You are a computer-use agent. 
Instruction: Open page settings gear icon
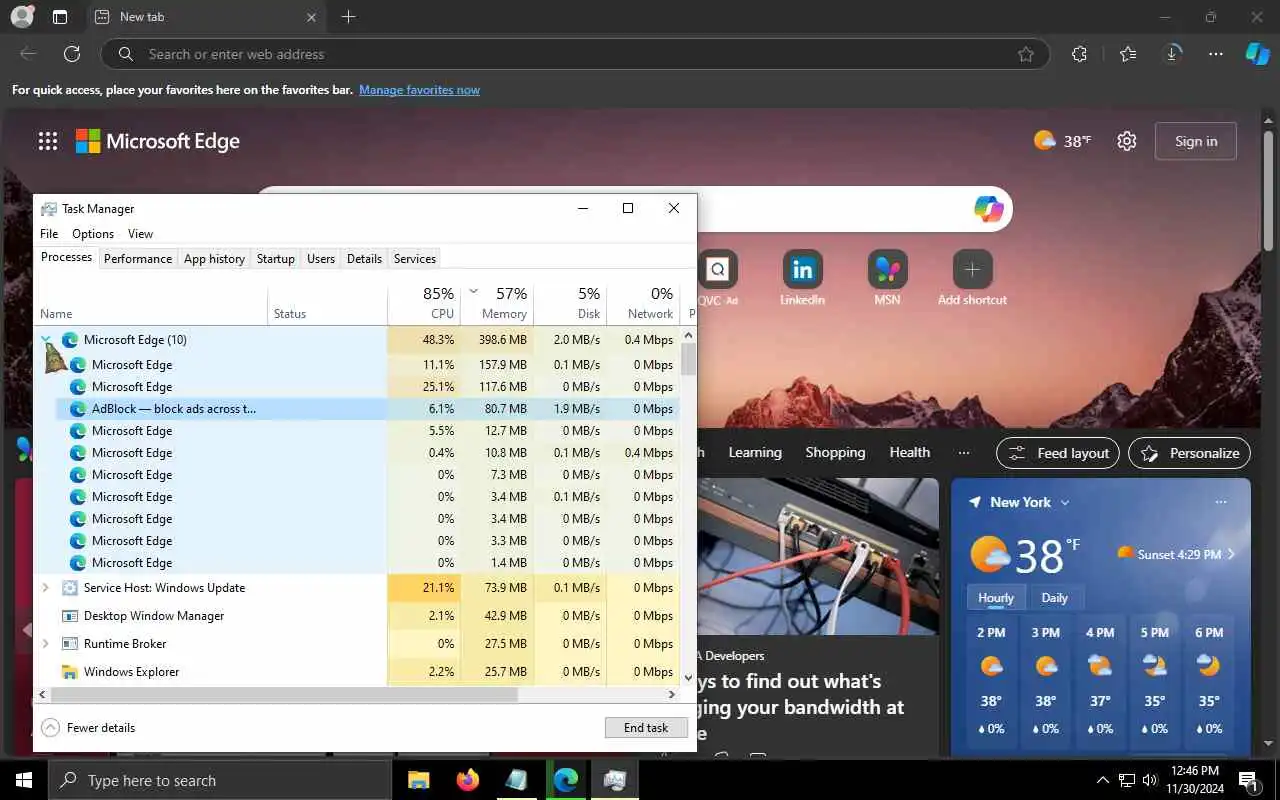point(1127,141)
